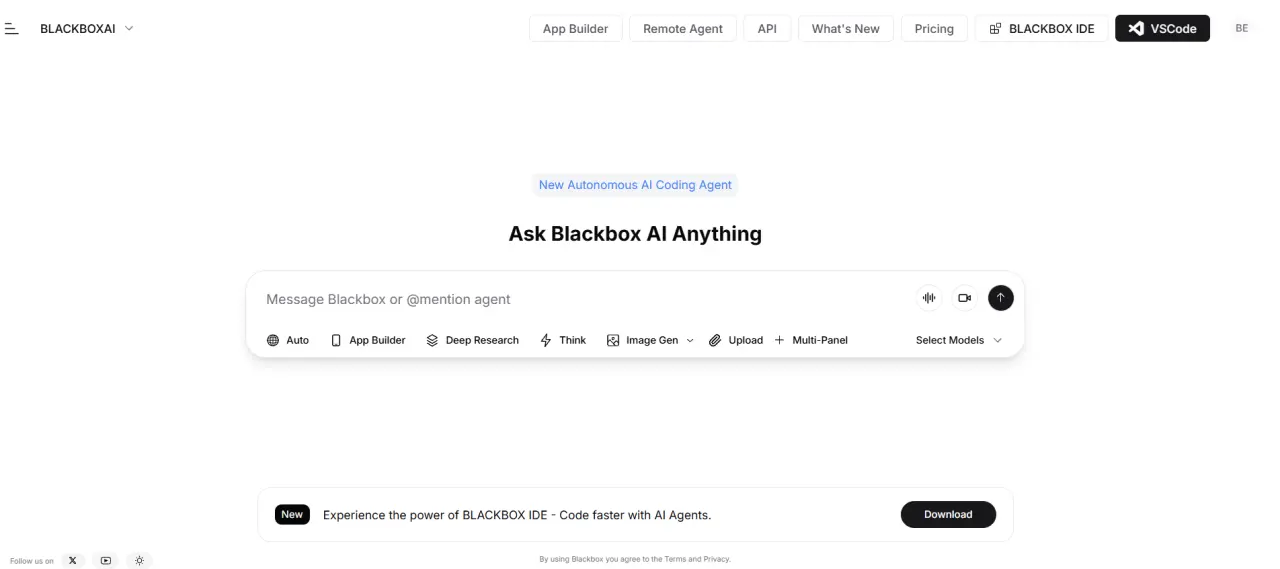Start voice input with waveform icon

(x=929, y=298)
